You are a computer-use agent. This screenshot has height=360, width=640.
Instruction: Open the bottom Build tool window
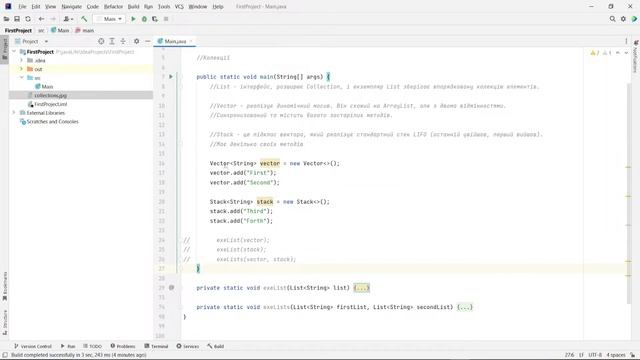tap(216, 346)
